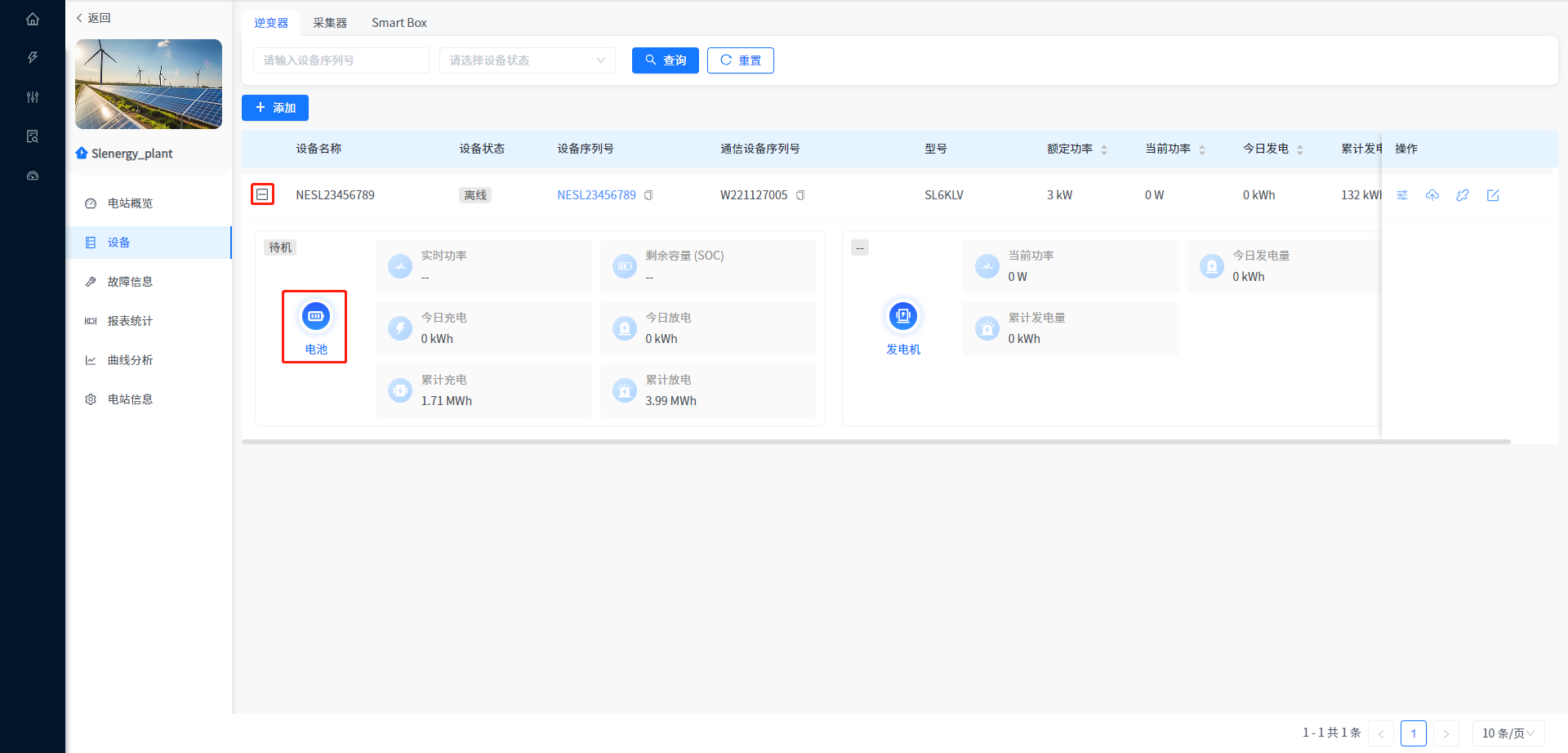Open the device status dropdown
Viewport: 1568px width, 753px height.
(527, 60)
